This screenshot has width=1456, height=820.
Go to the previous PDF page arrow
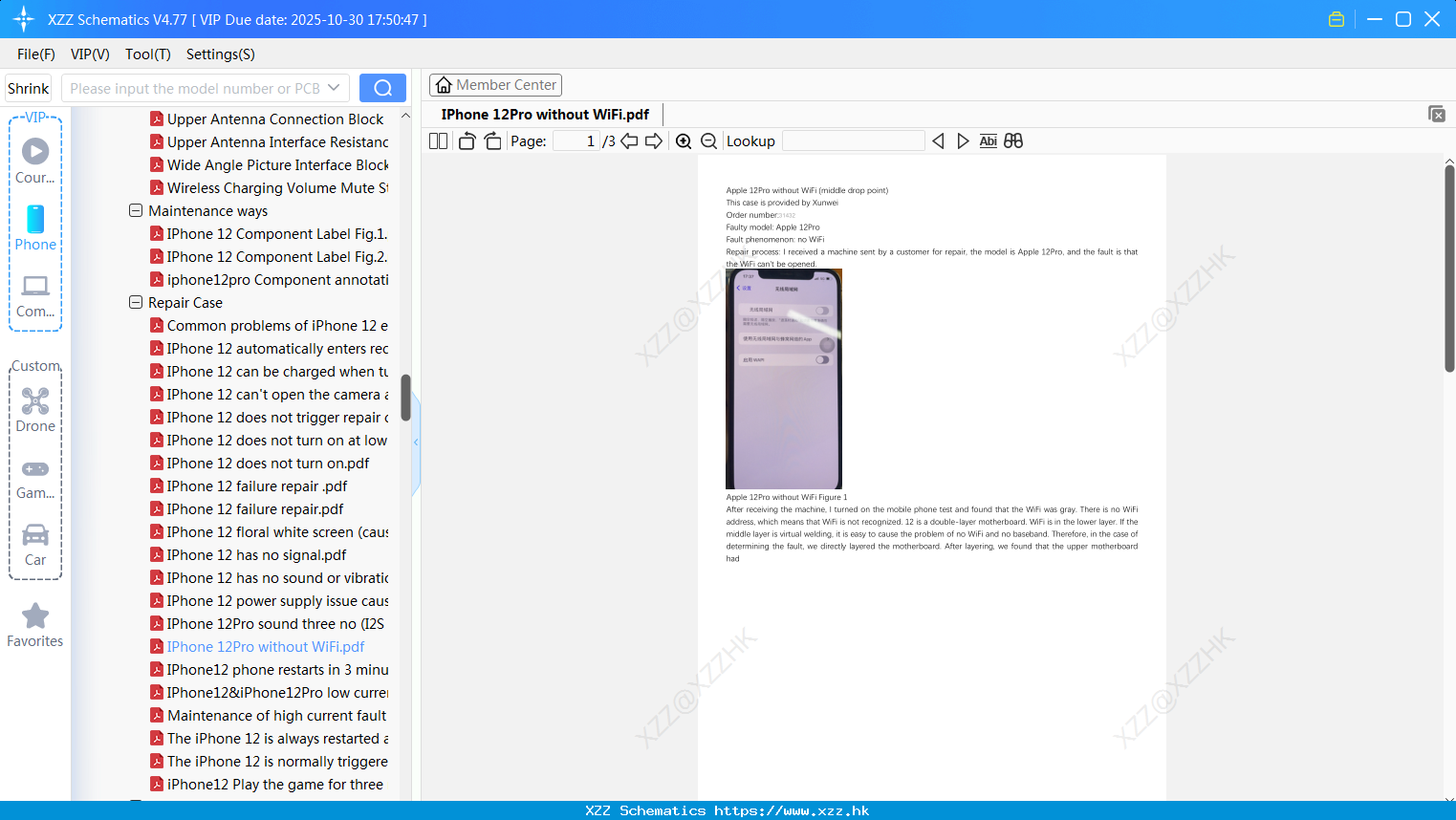[x=629, y=141]
